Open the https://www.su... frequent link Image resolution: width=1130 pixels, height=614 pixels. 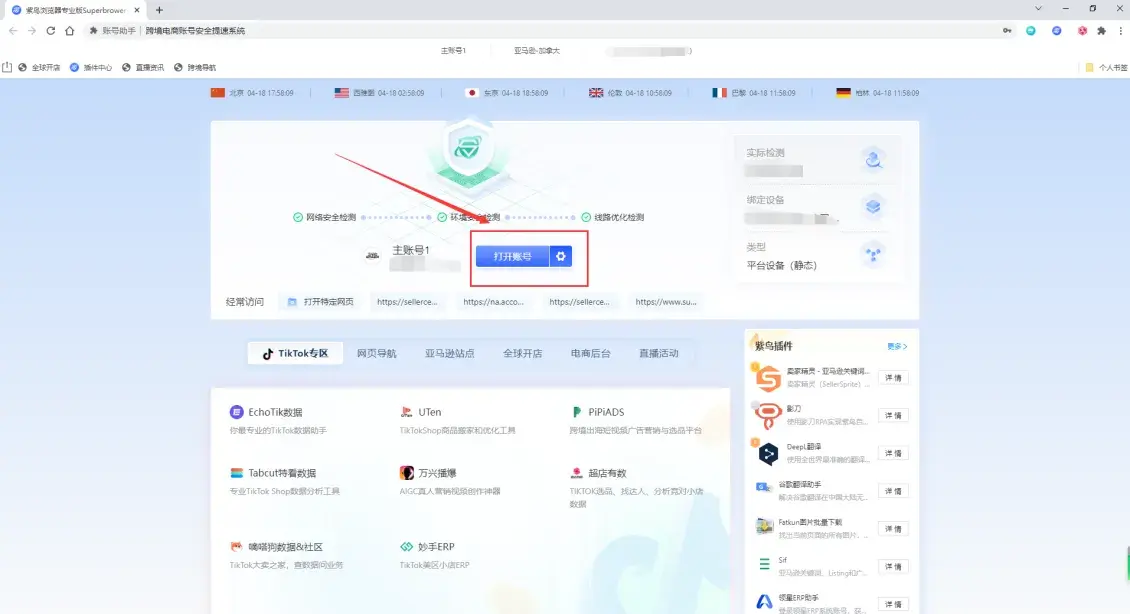click(x=666, y=302)
